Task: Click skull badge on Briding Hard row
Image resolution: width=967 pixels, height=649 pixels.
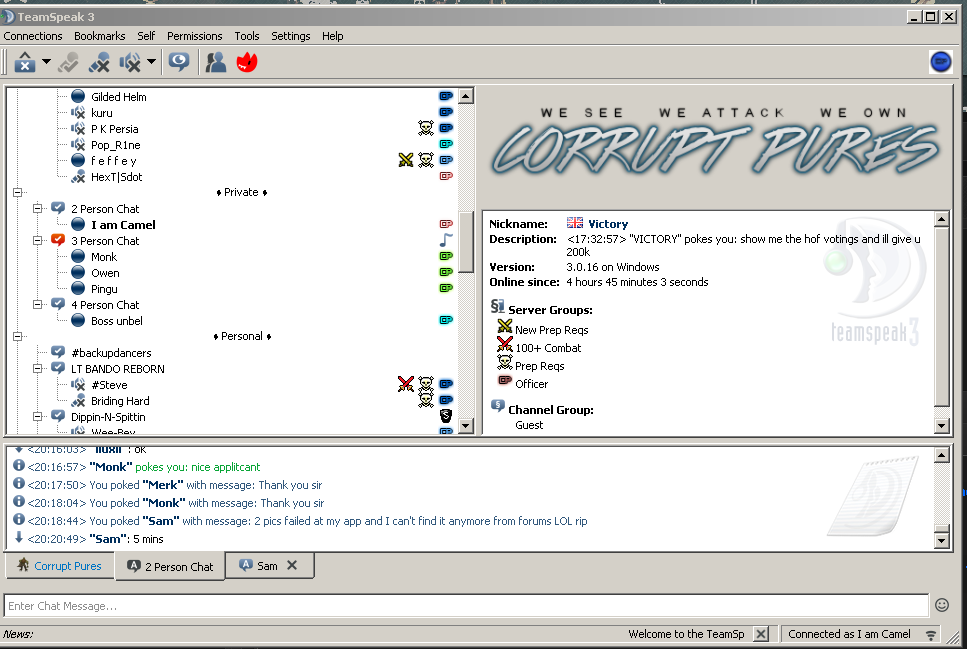Action: pos(426,400)
